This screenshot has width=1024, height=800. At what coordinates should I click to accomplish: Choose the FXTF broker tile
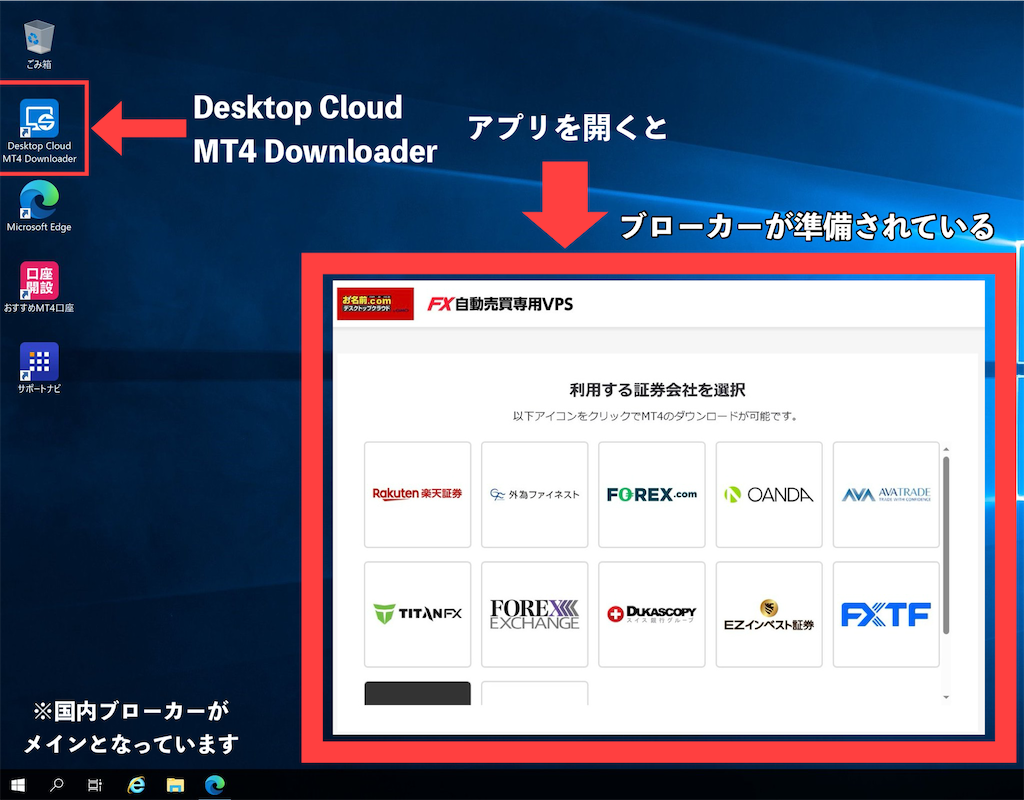point(886,614)
